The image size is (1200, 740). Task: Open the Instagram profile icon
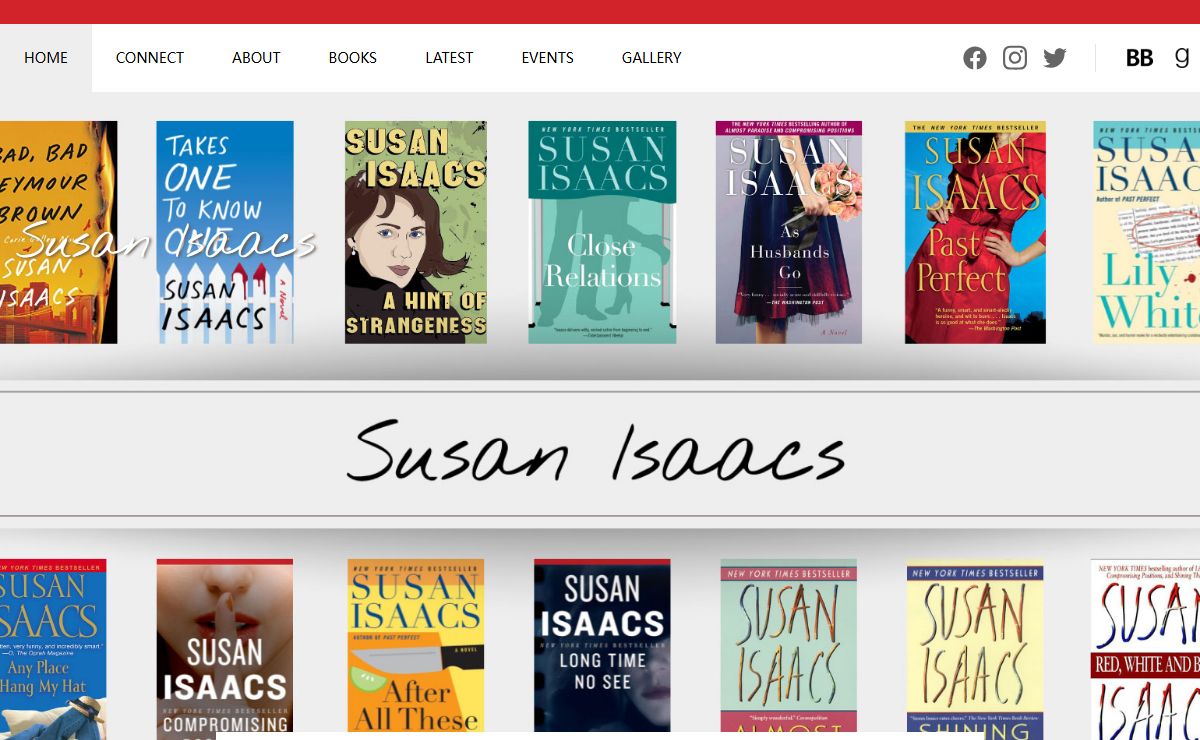coord(1015,58)
